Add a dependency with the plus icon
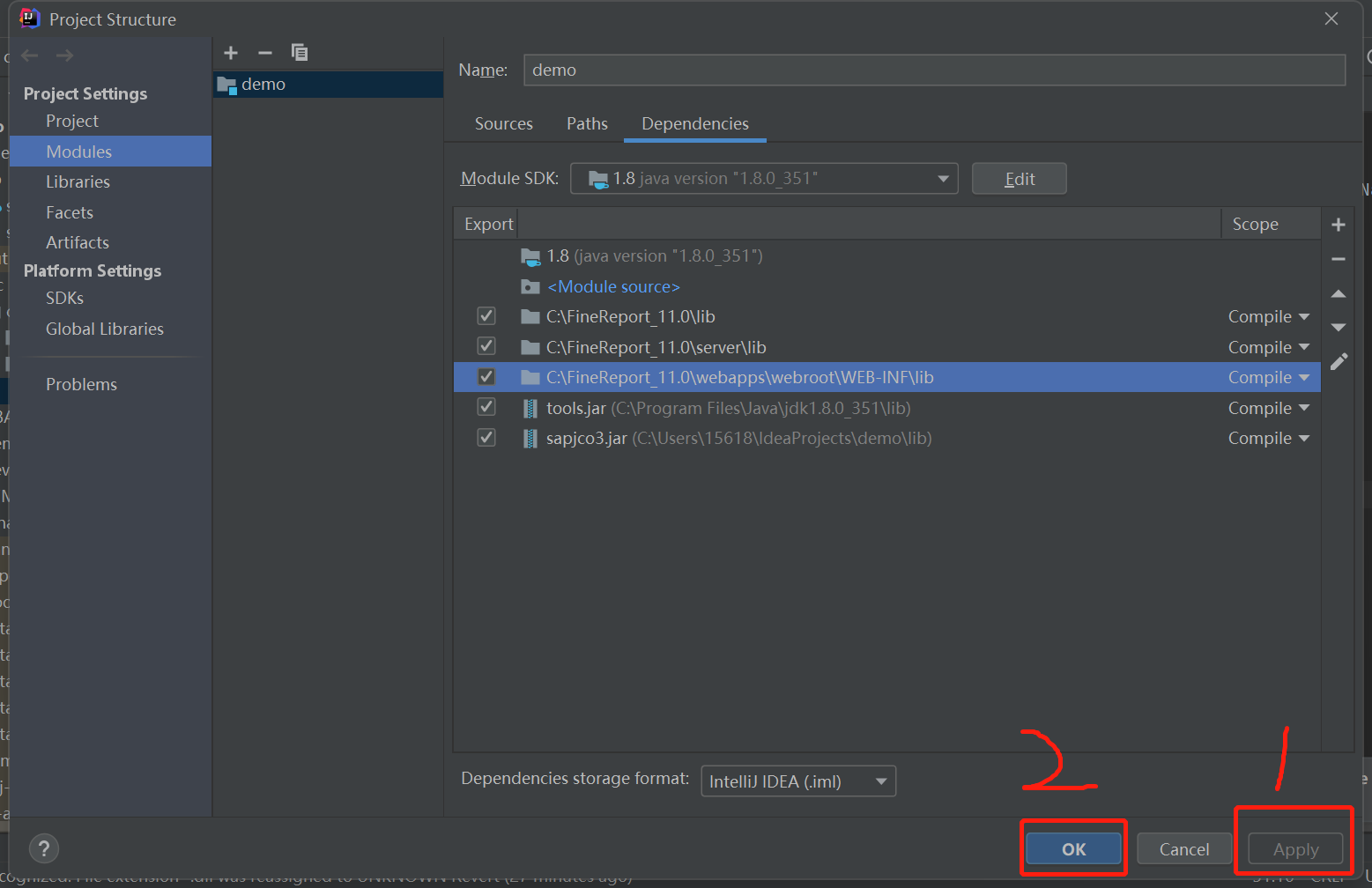Viewport: 1372px width, 888px height. 1339,225
